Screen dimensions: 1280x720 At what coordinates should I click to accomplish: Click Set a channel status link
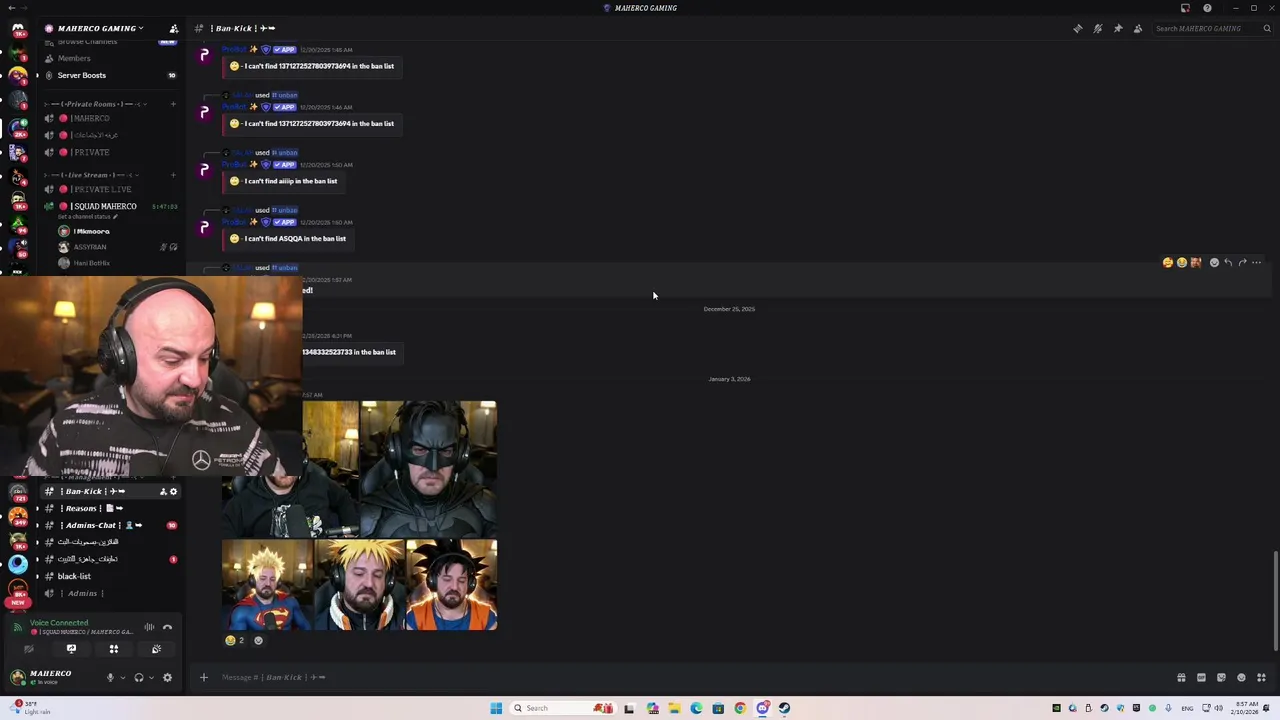pos(88,217)
